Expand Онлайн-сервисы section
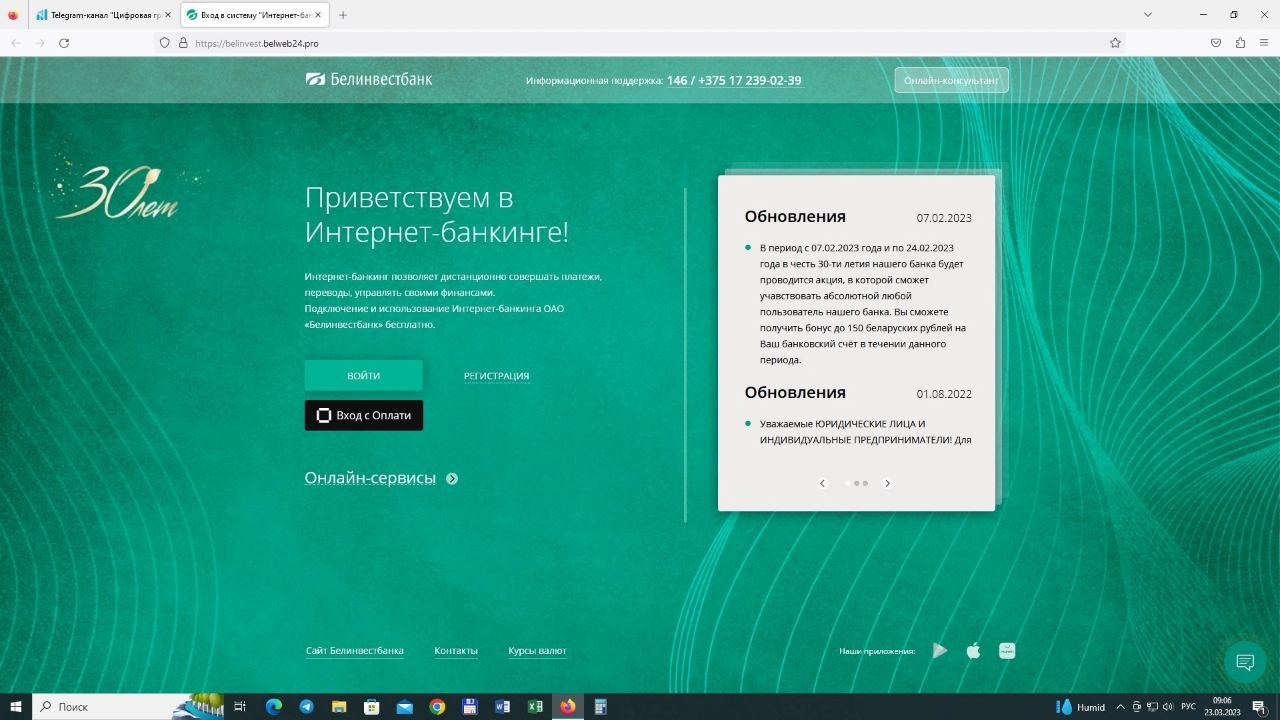1280x720 pixels. (x=381, y=478)
